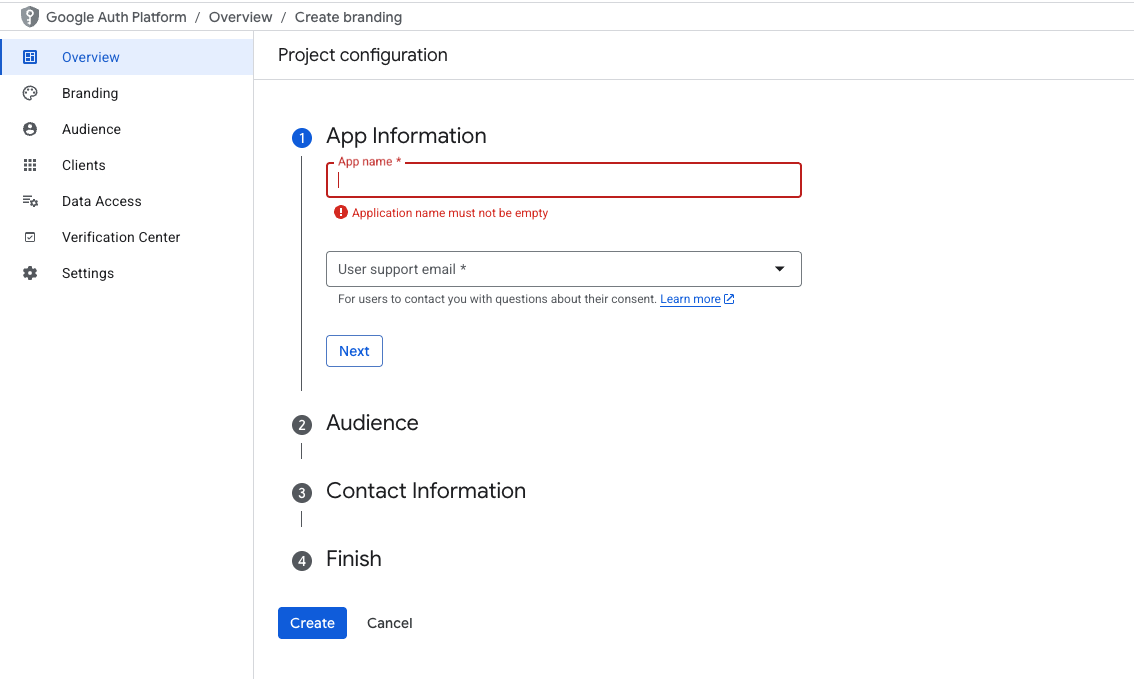This screenshot has width=1134, height=679.
Task: Open the Branding menu item
Action: click(x=90, y=93)
